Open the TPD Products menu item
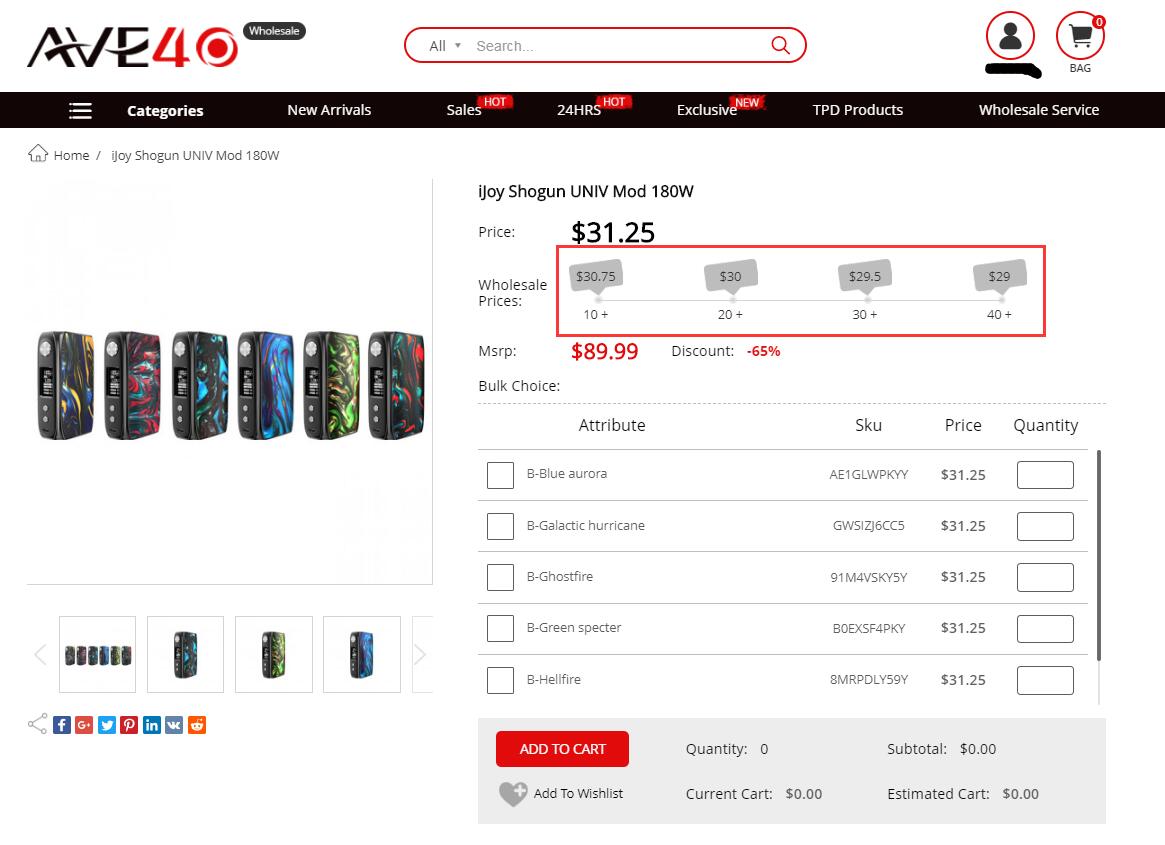The width and height of the screenshot is (1165, 845). coord(857,110)
